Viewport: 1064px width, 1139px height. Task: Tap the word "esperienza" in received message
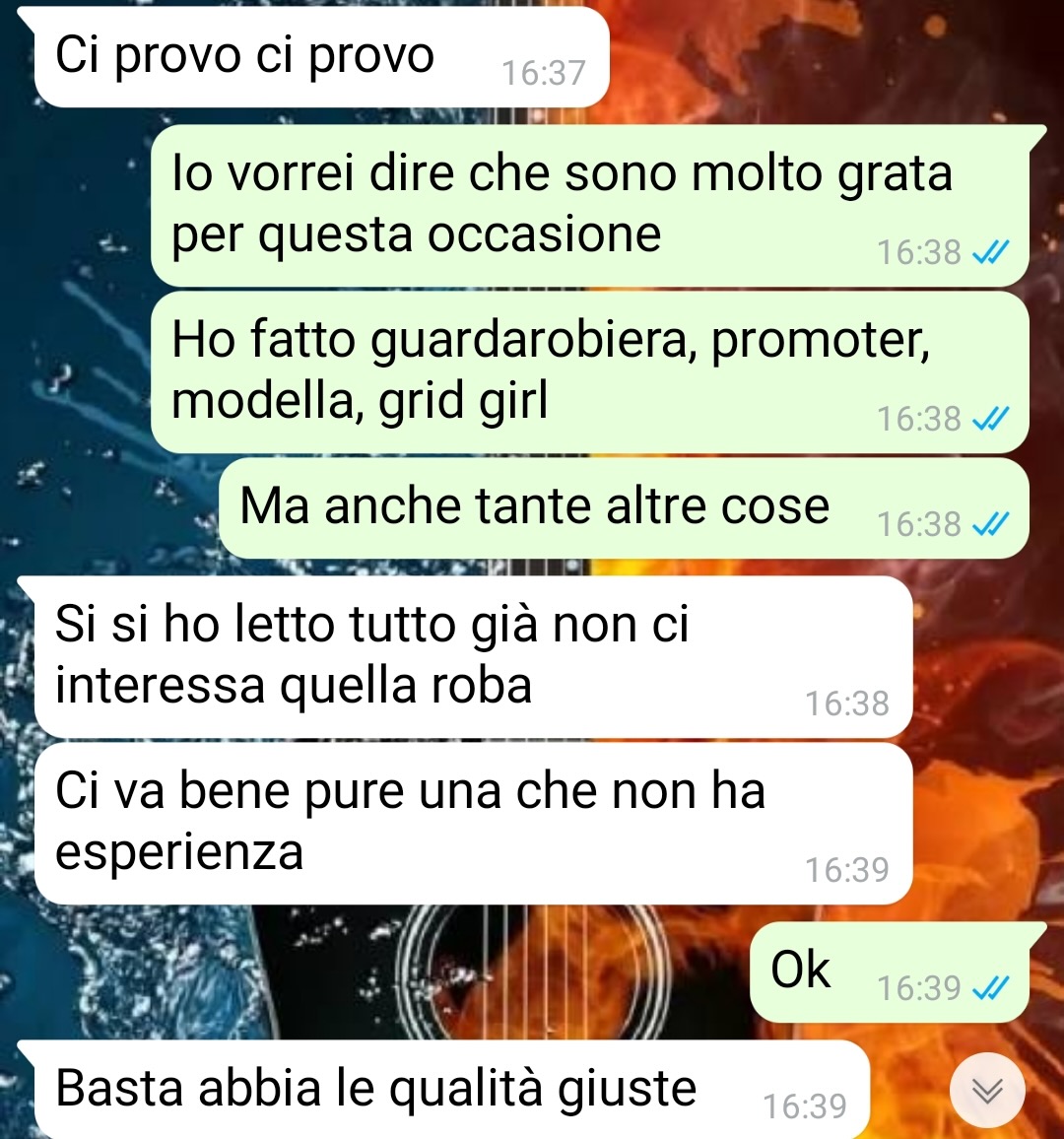coord(179,853)
